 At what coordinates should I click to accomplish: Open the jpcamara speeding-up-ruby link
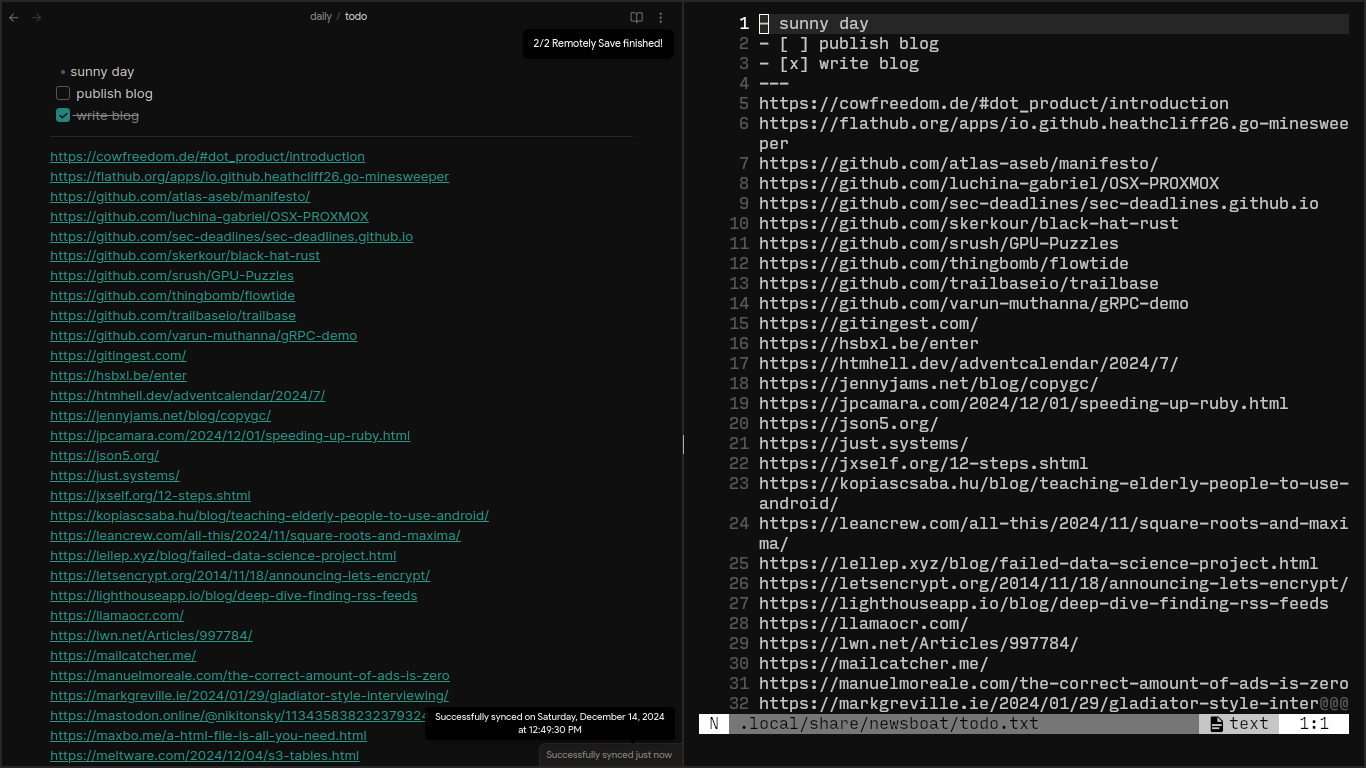(x=230, y=435)
